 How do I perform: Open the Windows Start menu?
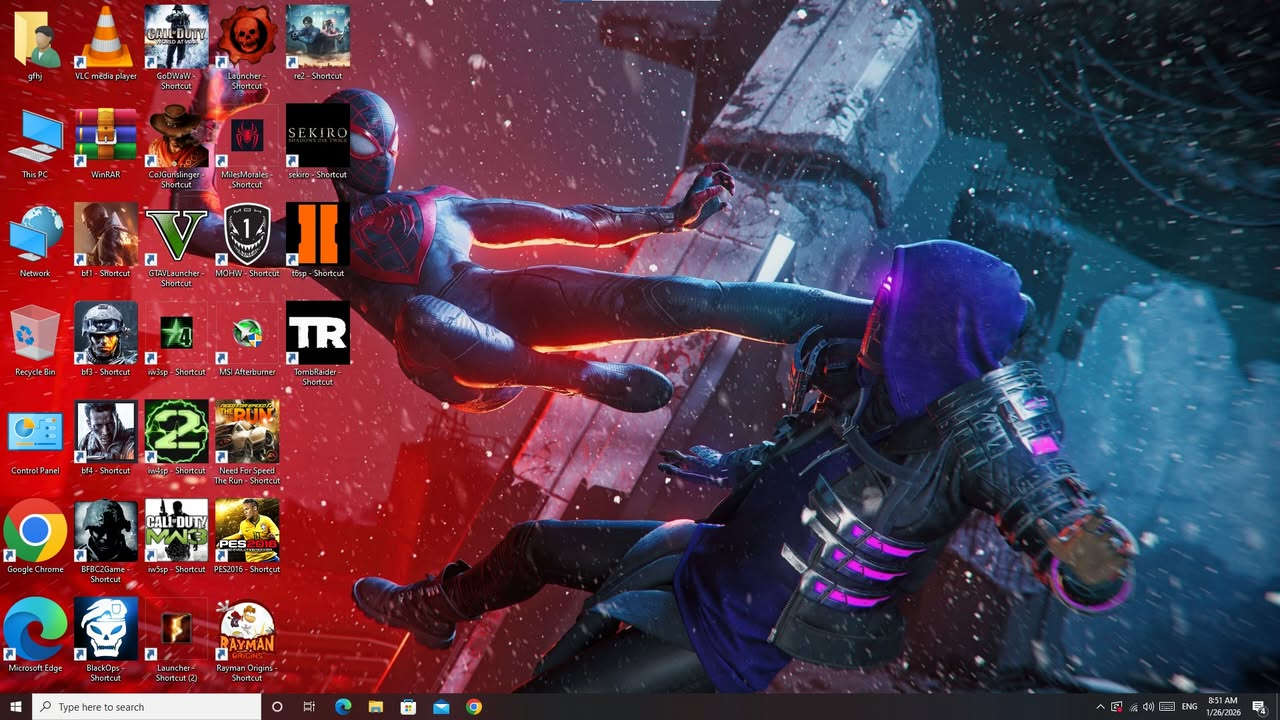(x=16, y=707)
